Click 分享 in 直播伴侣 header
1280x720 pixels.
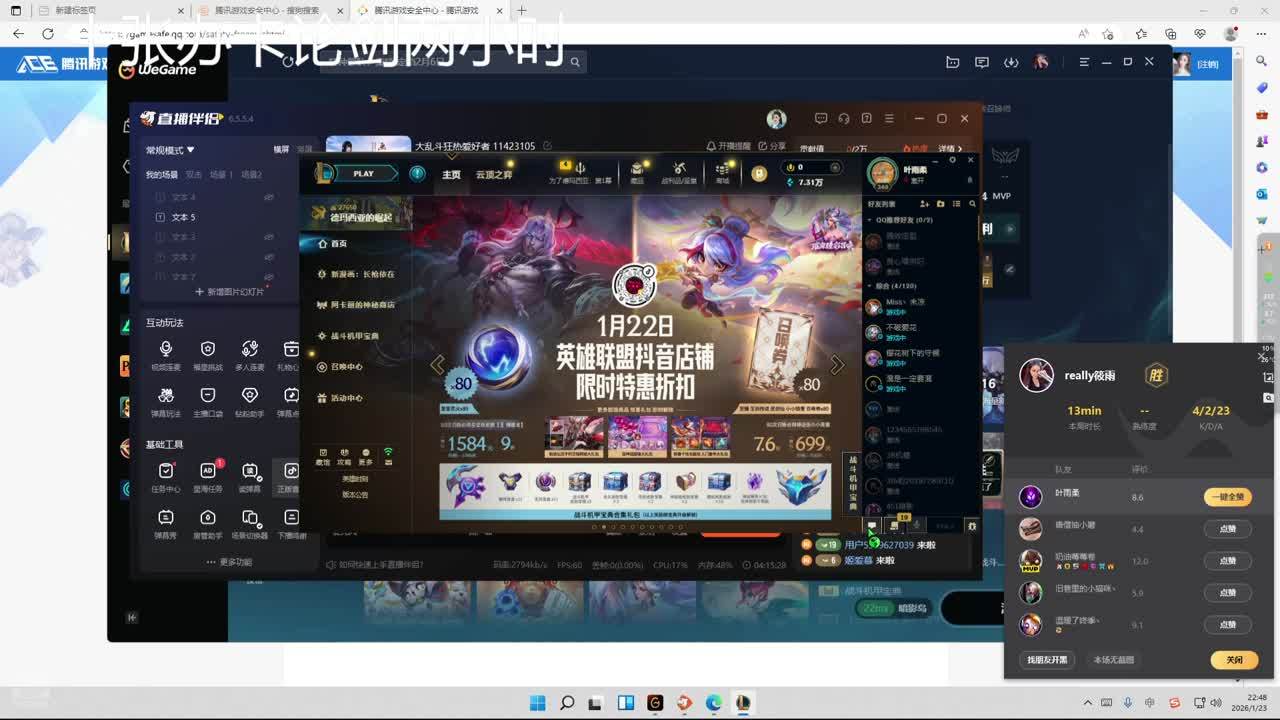[773, 146]
